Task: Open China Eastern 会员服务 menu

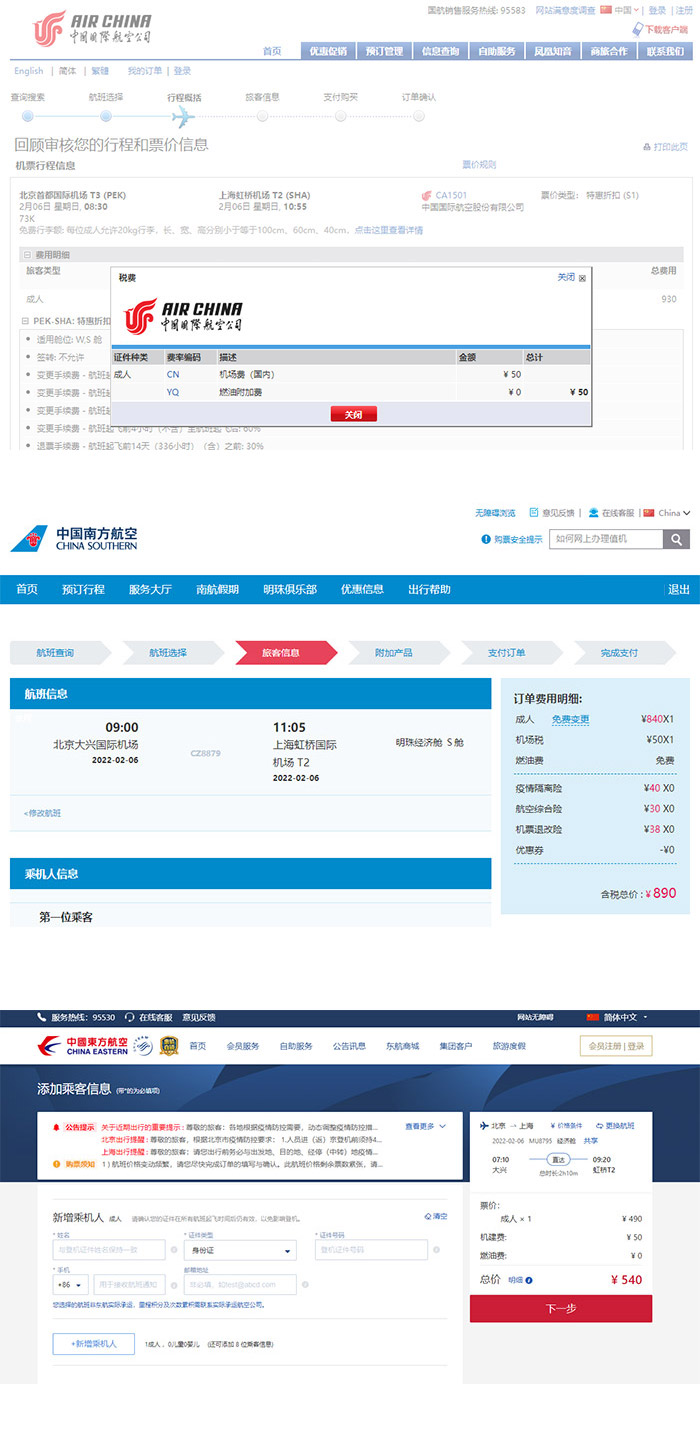Action: click(x=243, y=1046)
